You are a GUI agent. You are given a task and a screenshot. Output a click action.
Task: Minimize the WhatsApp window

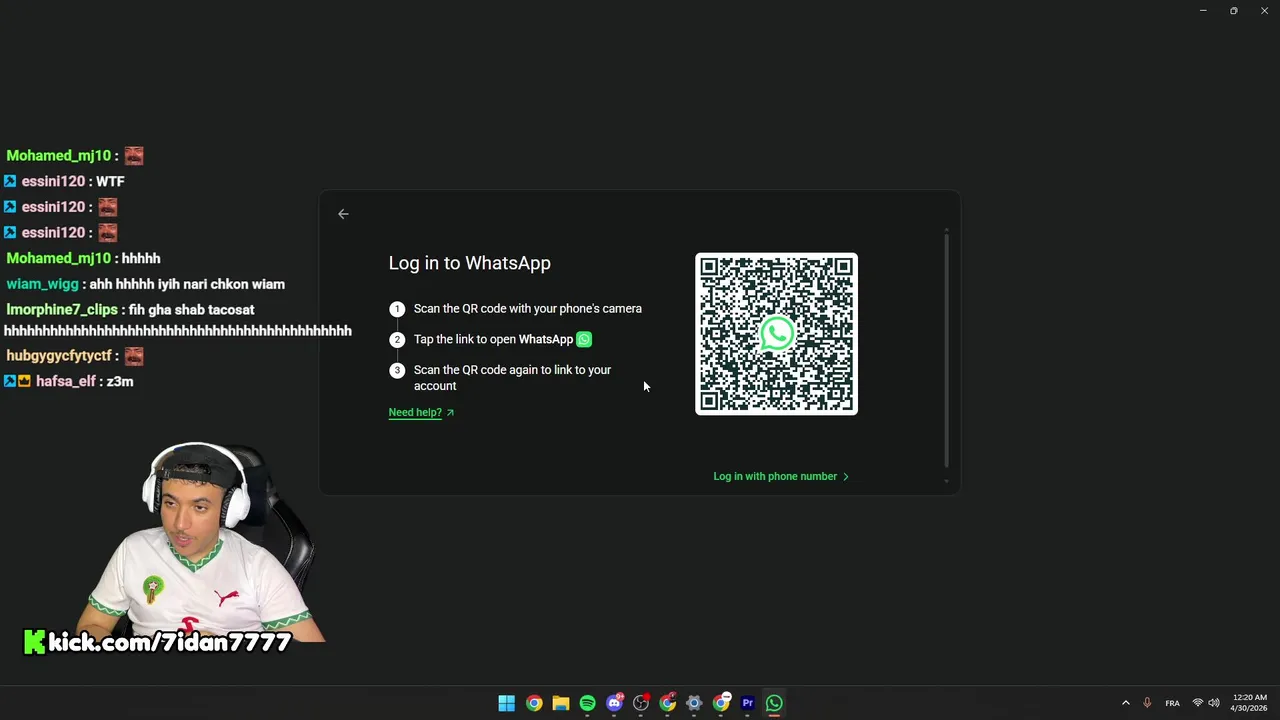click(x=1203, y=11)
